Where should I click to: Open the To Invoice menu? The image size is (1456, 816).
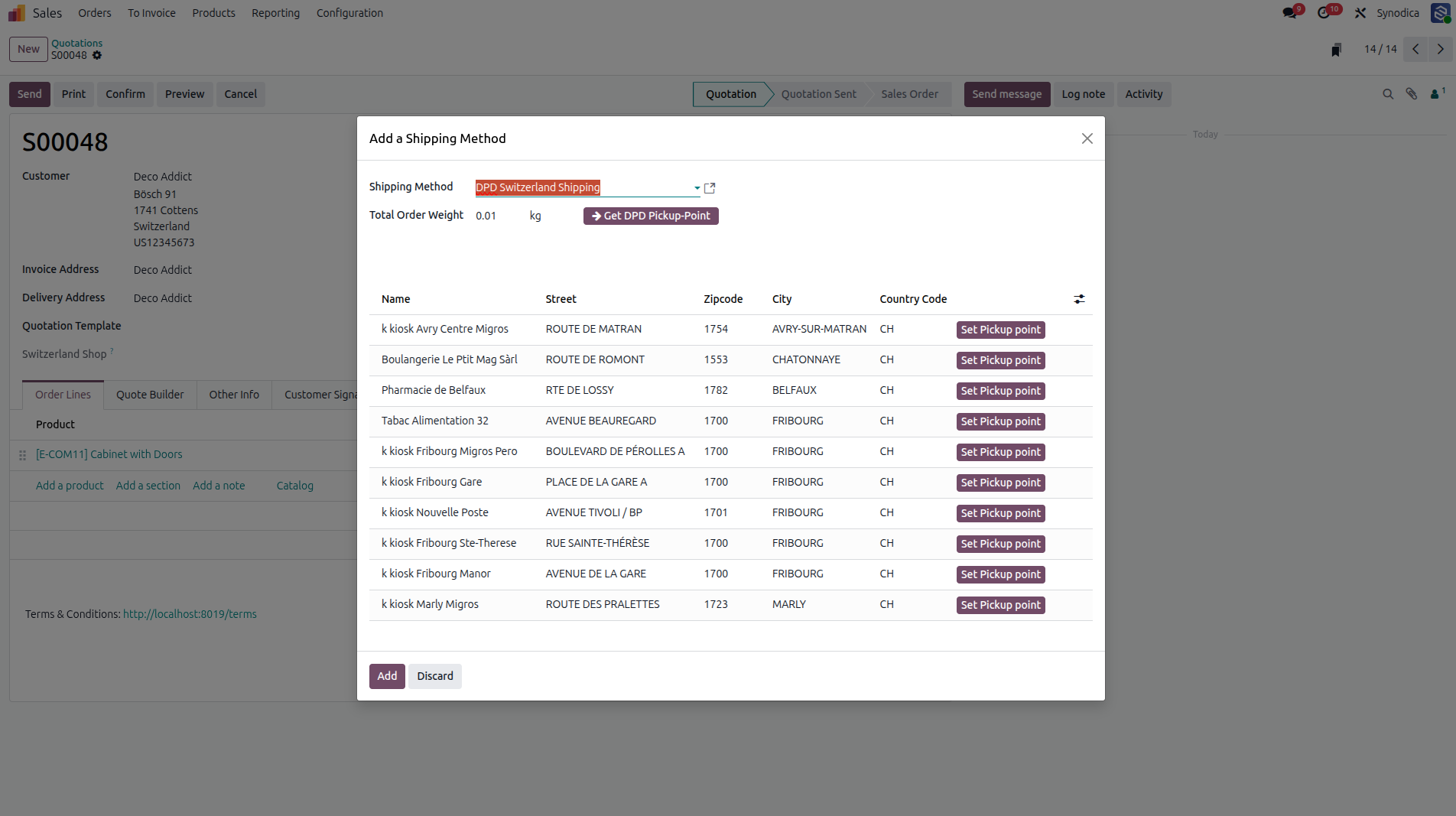[x=151, y=13]
